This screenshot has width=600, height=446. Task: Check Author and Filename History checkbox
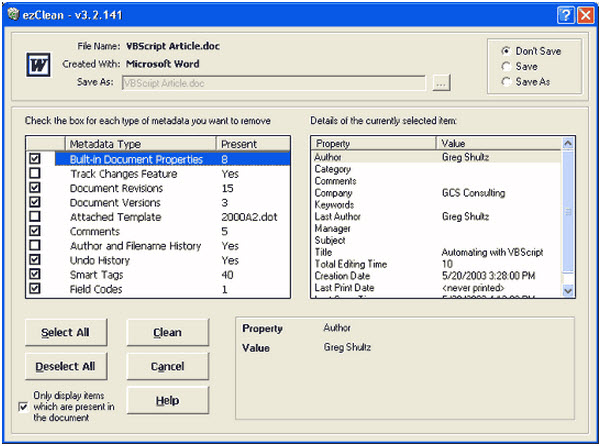point(35,245)
